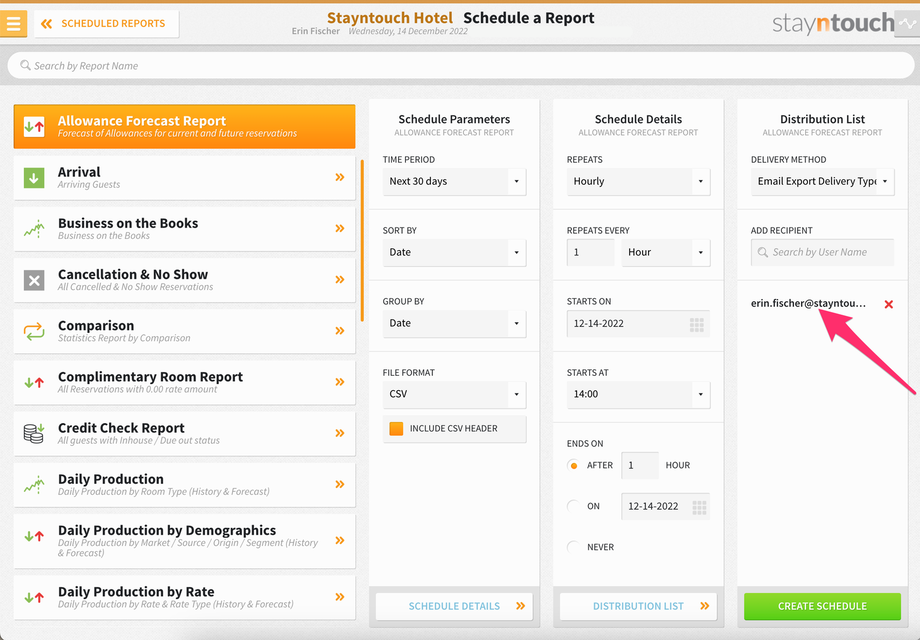Select the Allowance Forecast Report row
The width and height of the screenshot is (920, 640).
(x=184, y=126)
